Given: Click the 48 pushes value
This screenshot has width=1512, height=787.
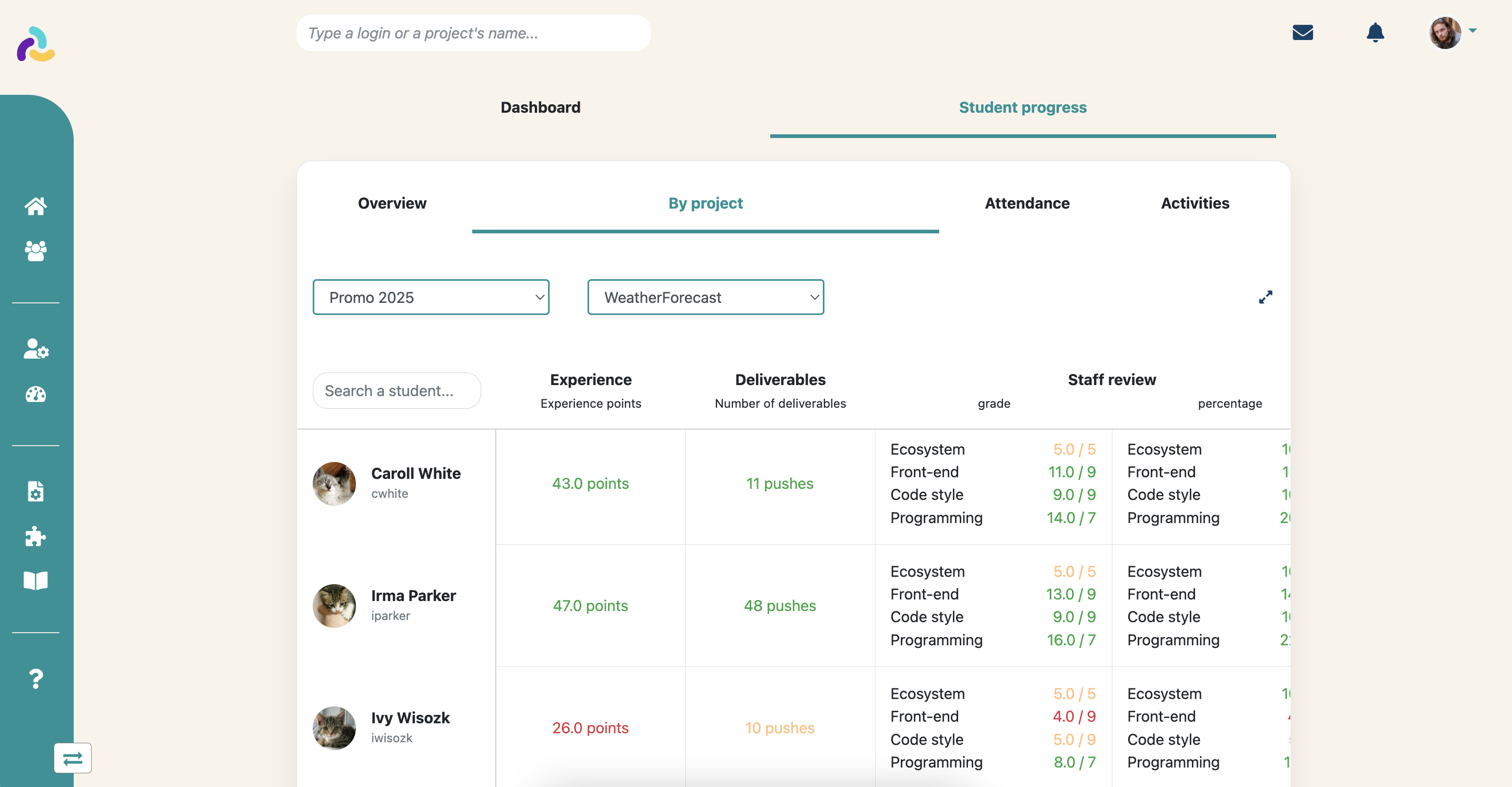Looking at the screenshot, I should 780,605.
